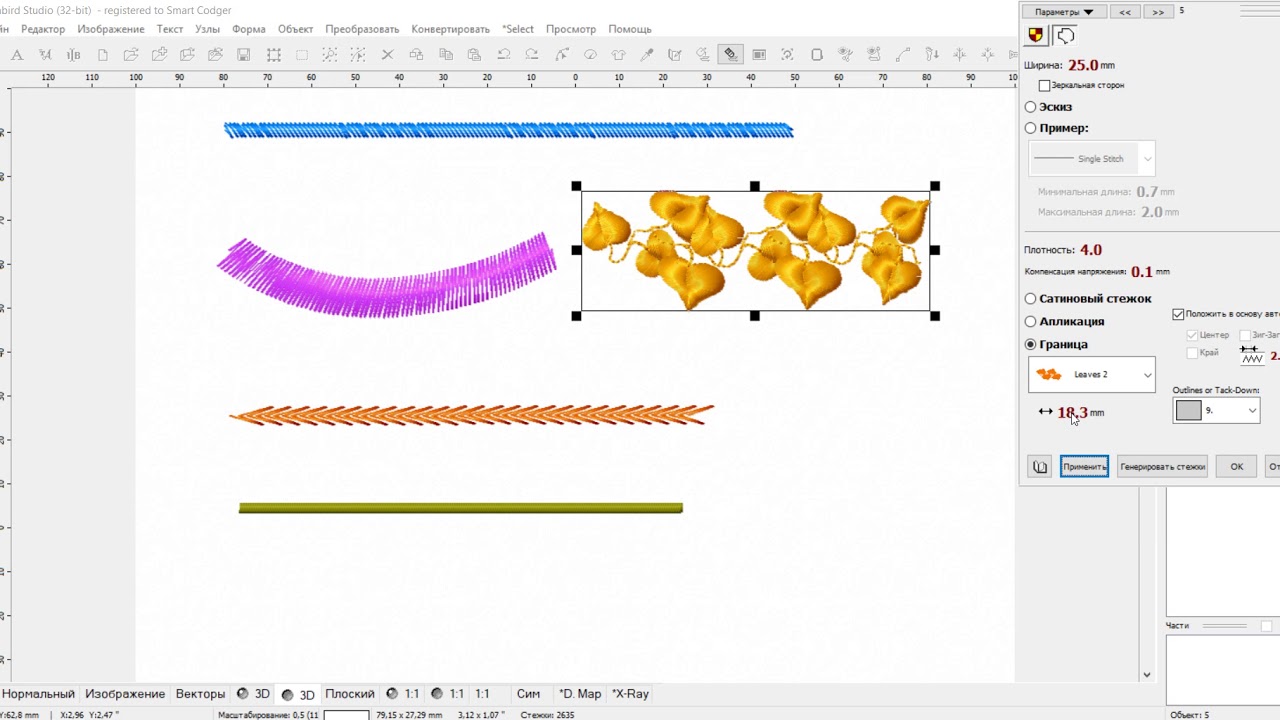Click the shield icon in parameters panel
Image resolution: width=1280 pixels, height=720 pixels.
pos(1036,36)
